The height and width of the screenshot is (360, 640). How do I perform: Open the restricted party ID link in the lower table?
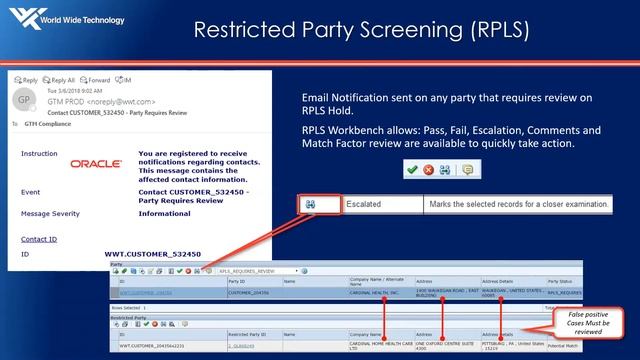tap(241, 346)
